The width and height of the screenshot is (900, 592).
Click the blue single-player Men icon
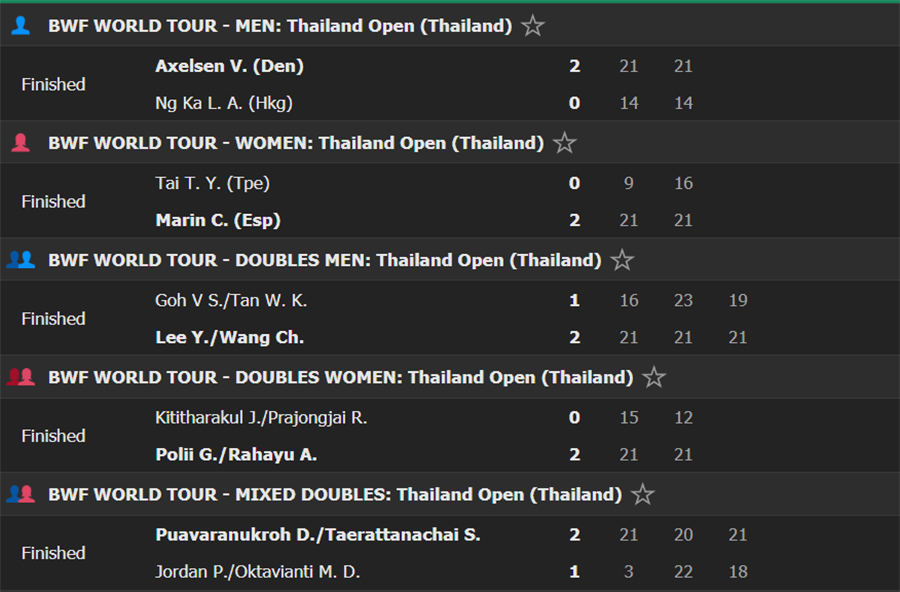pyautogui.click(x=21, y=26)
